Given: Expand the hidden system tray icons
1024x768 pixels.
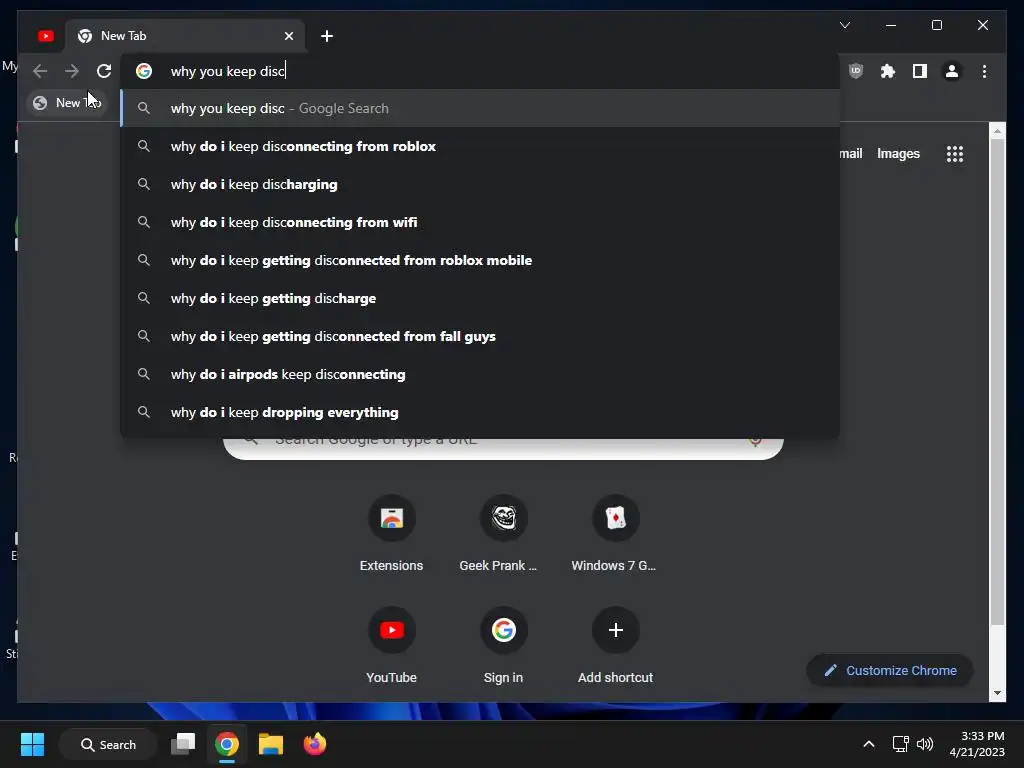Looking at the screenshot, I should click(869, 744).
